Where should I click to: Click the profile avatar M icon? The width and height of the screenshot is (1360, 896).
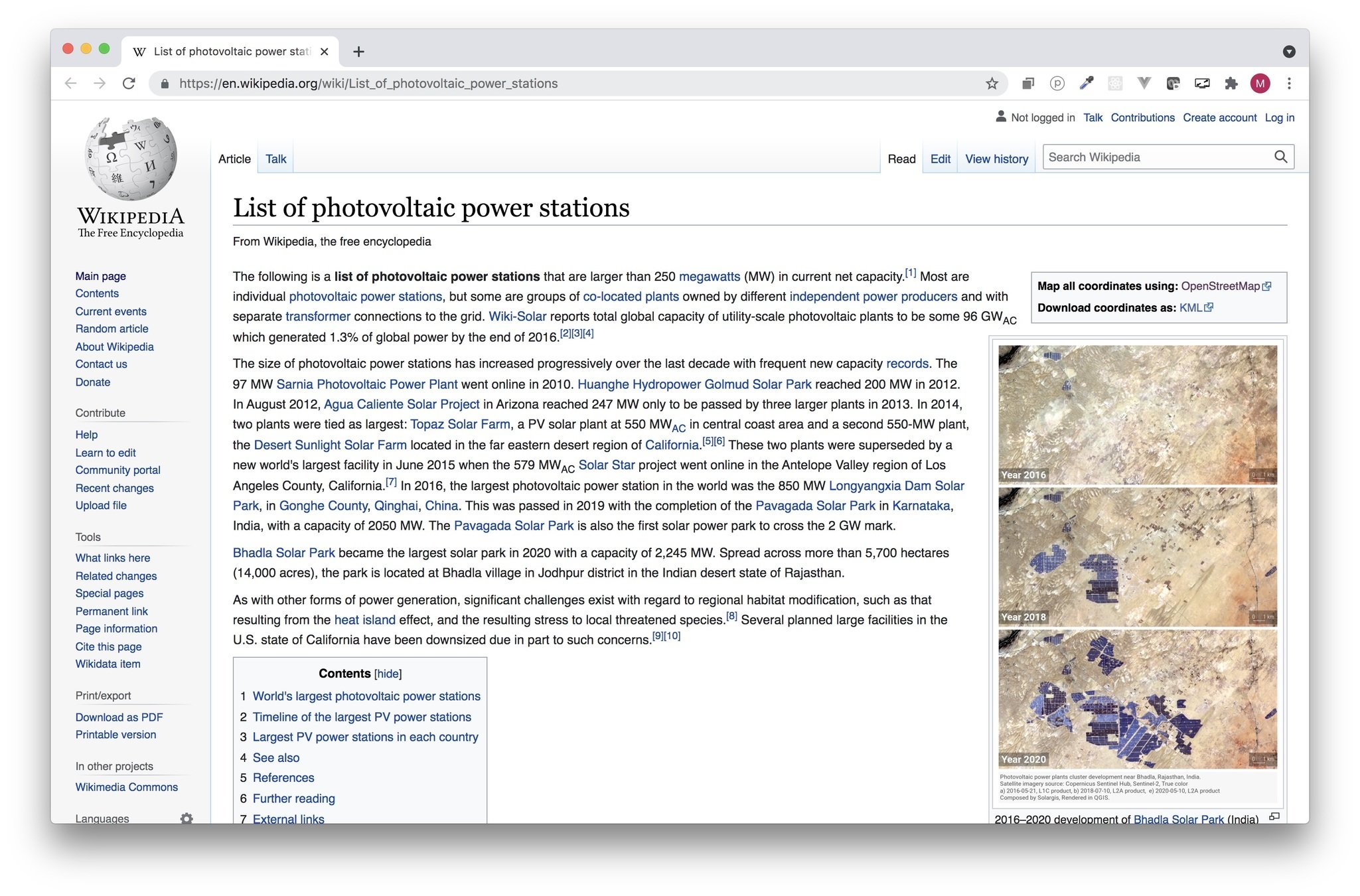[1260, 84]
